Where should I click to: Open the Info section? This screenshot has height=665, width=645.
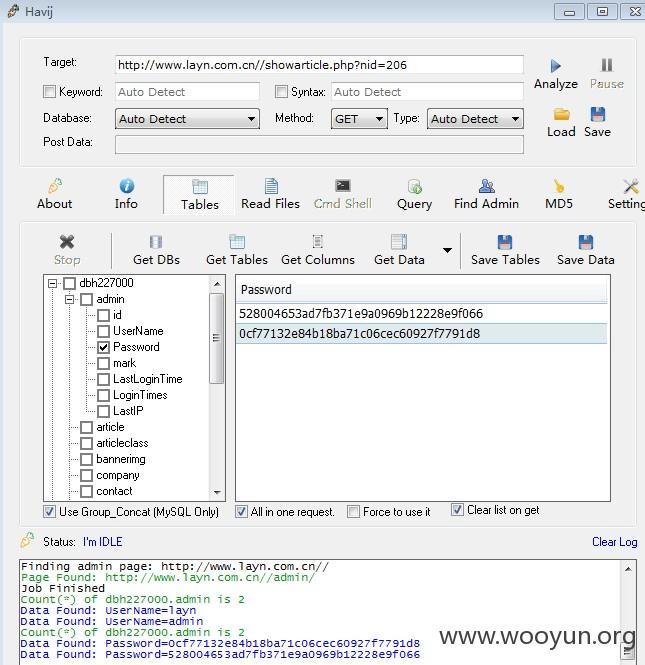[x=126, y=195]
